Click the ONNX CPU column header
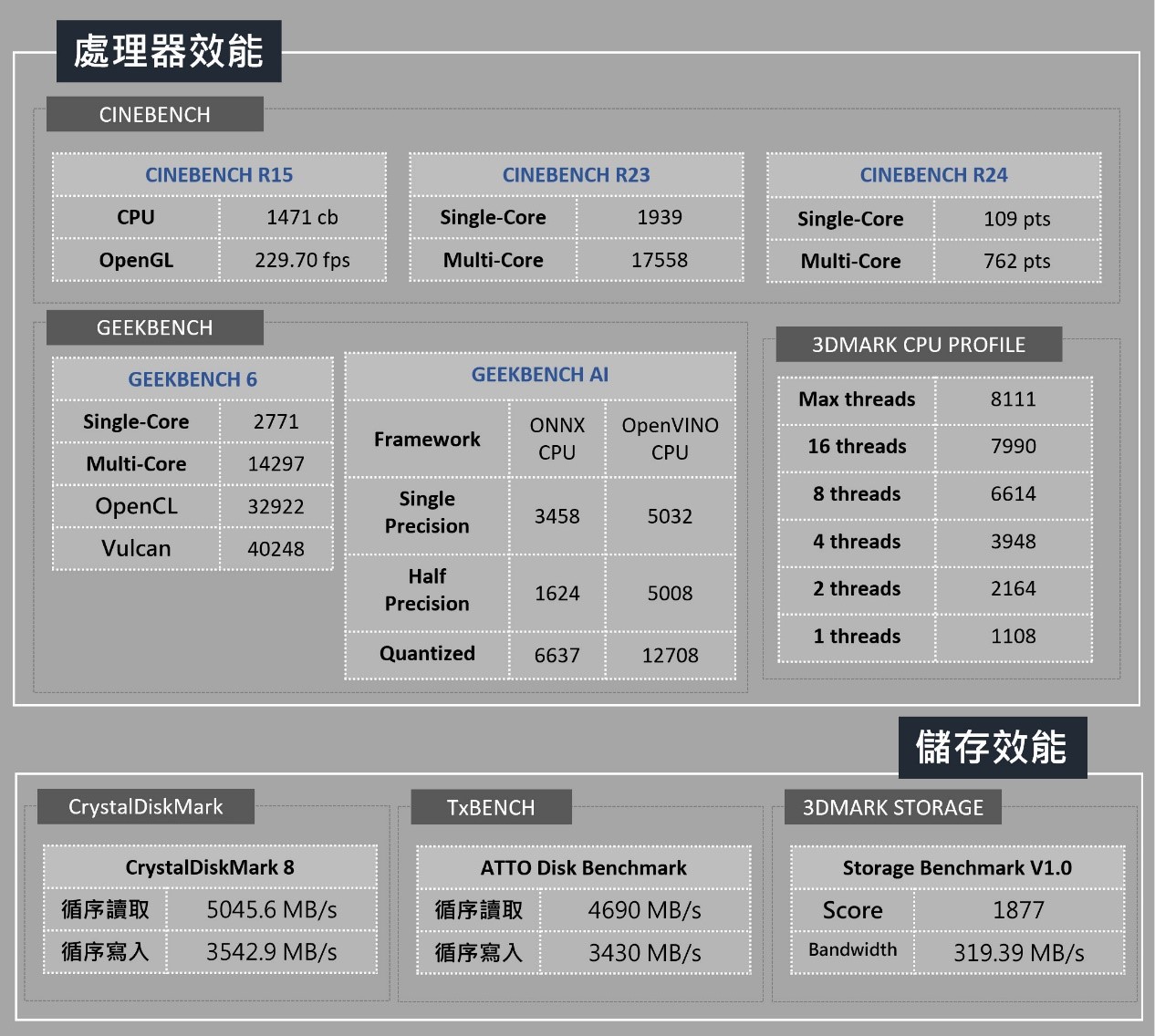 557,439
